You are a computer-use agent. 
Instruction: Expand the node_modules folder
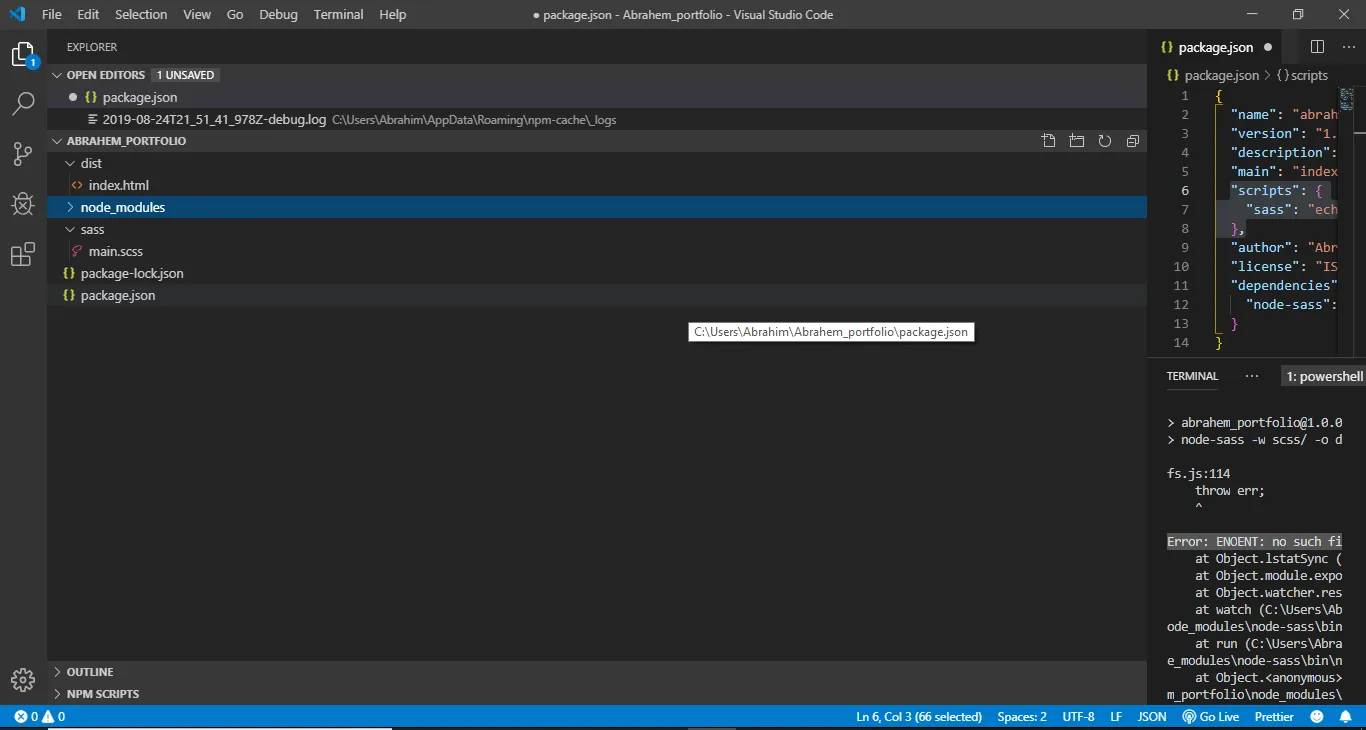(70, 207)
